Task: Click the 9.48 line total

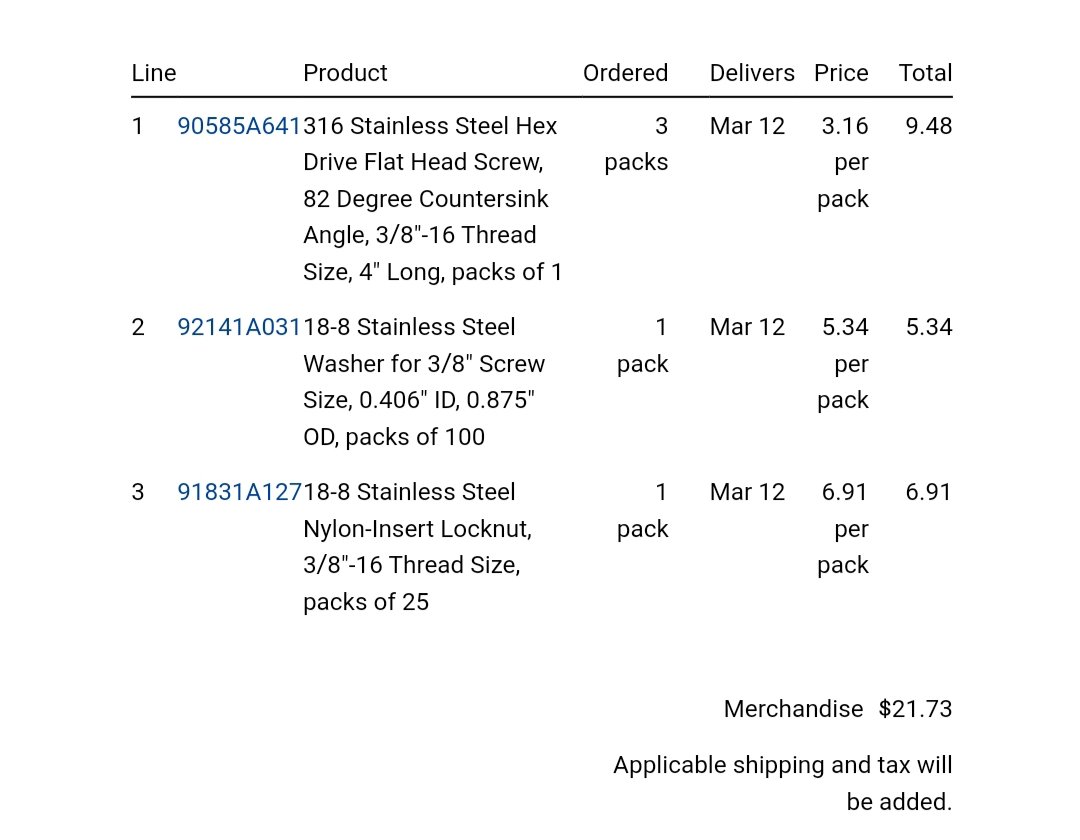Action: point(928,126)
